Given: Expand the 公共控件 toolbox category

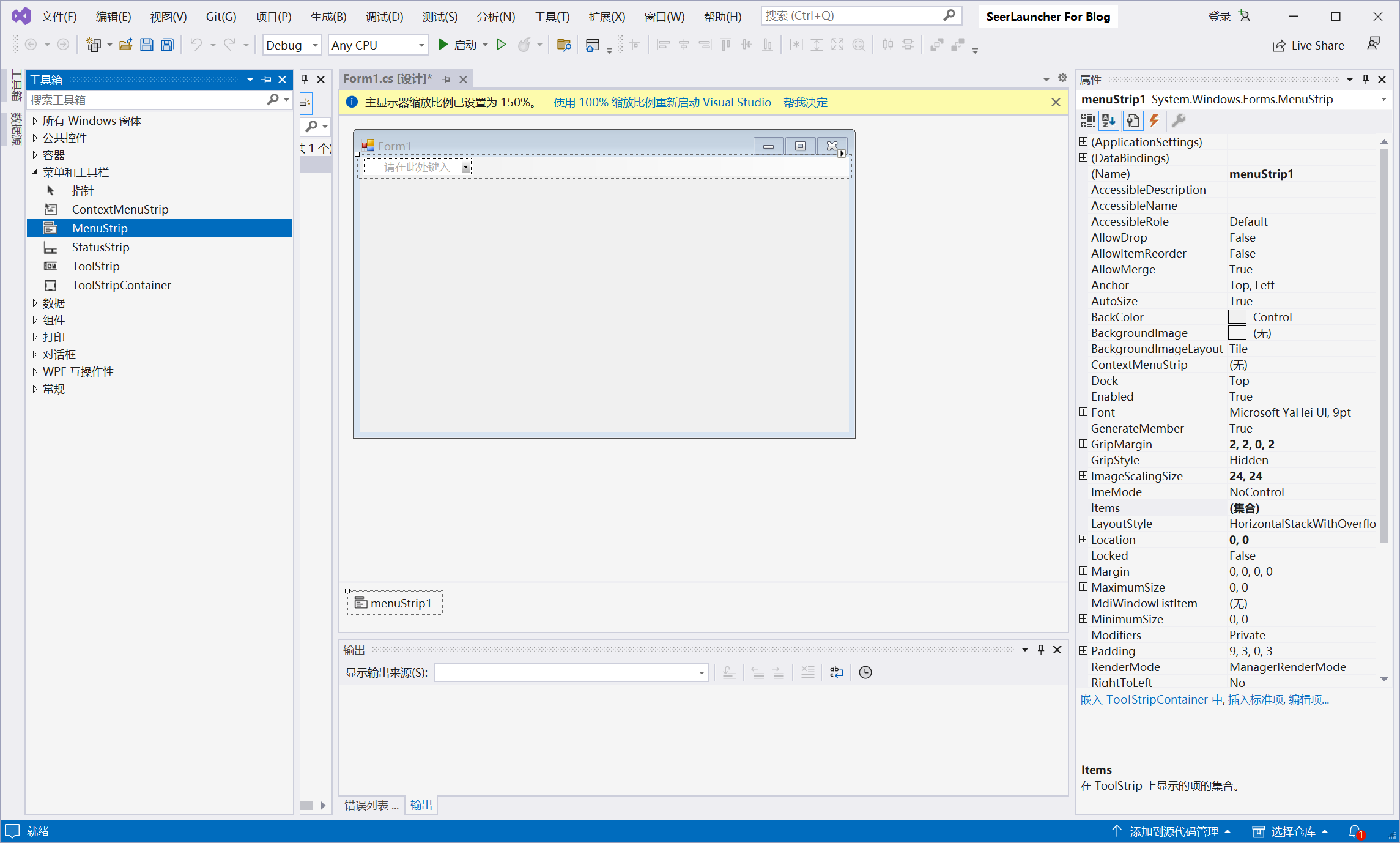Looking at the screenshot, I should click(x=35, y=138).
